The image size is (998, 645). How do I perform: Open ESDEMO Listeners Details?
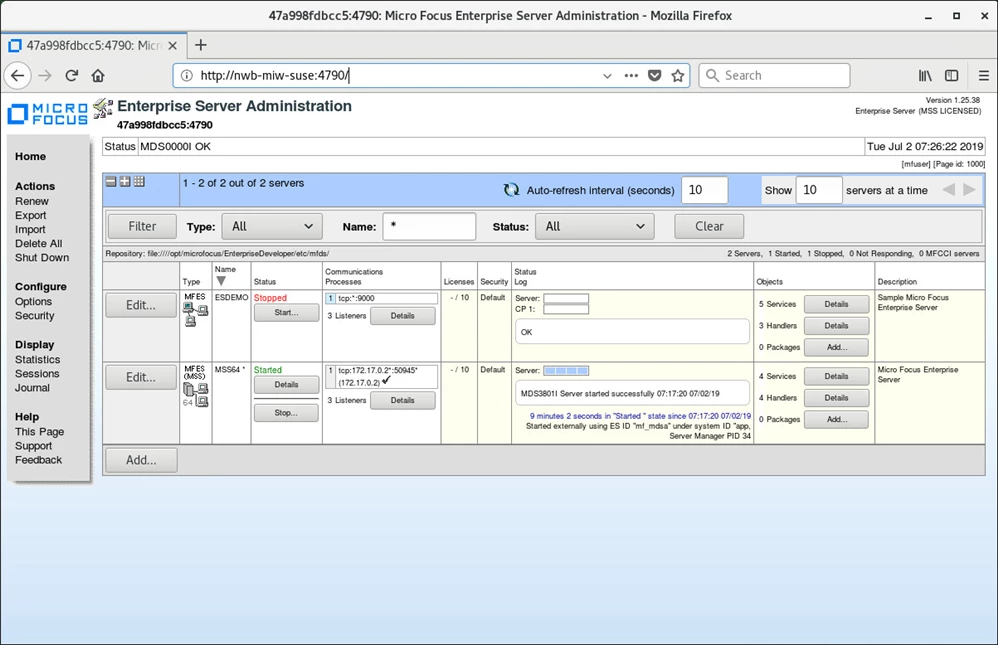[x=403, y=316]
